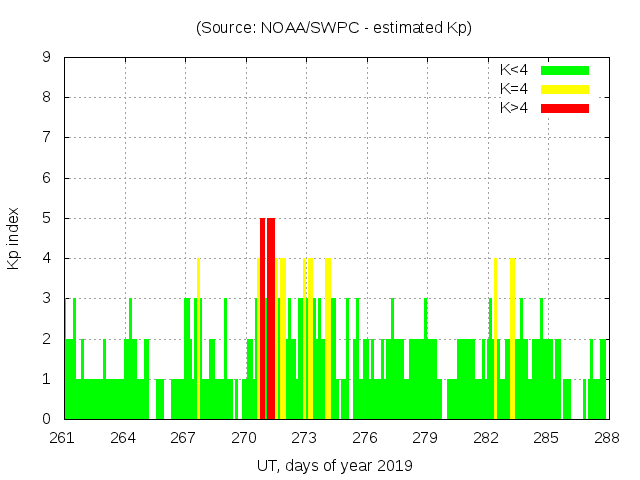This screenshot has height=480, width=640.
Task: Click y-axis tick label 9
Action: click(x=46, y=58)
